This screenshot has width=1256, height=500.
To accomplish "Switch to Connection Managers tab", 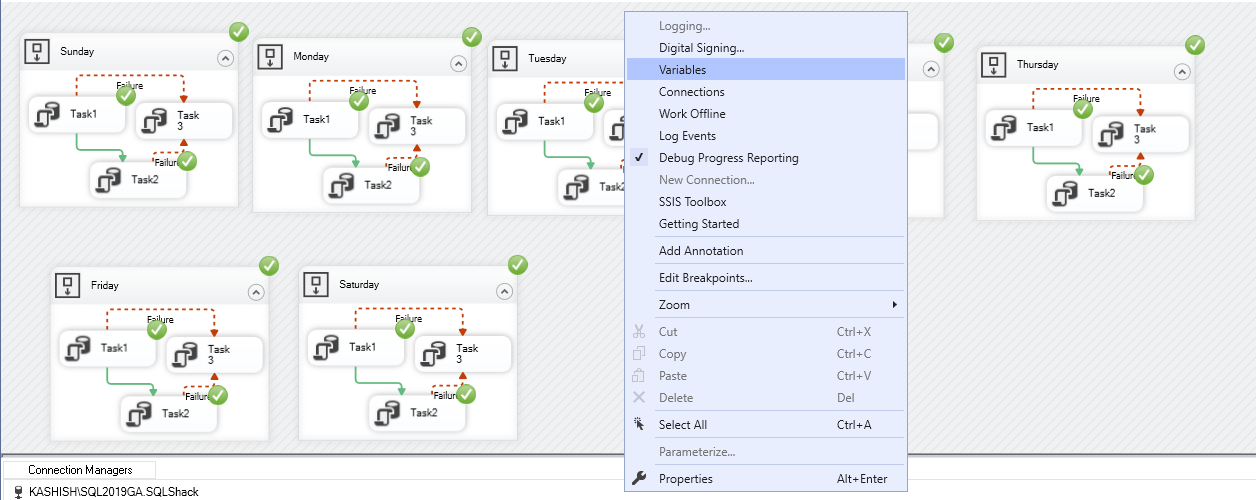I will (80, 470).
